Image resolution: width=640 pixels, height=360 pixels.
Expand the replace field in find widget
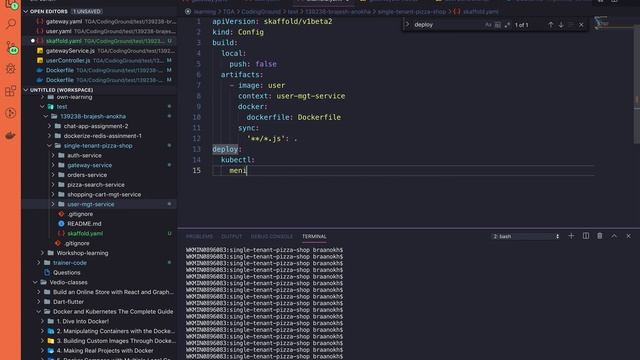[x=407, y=24]
